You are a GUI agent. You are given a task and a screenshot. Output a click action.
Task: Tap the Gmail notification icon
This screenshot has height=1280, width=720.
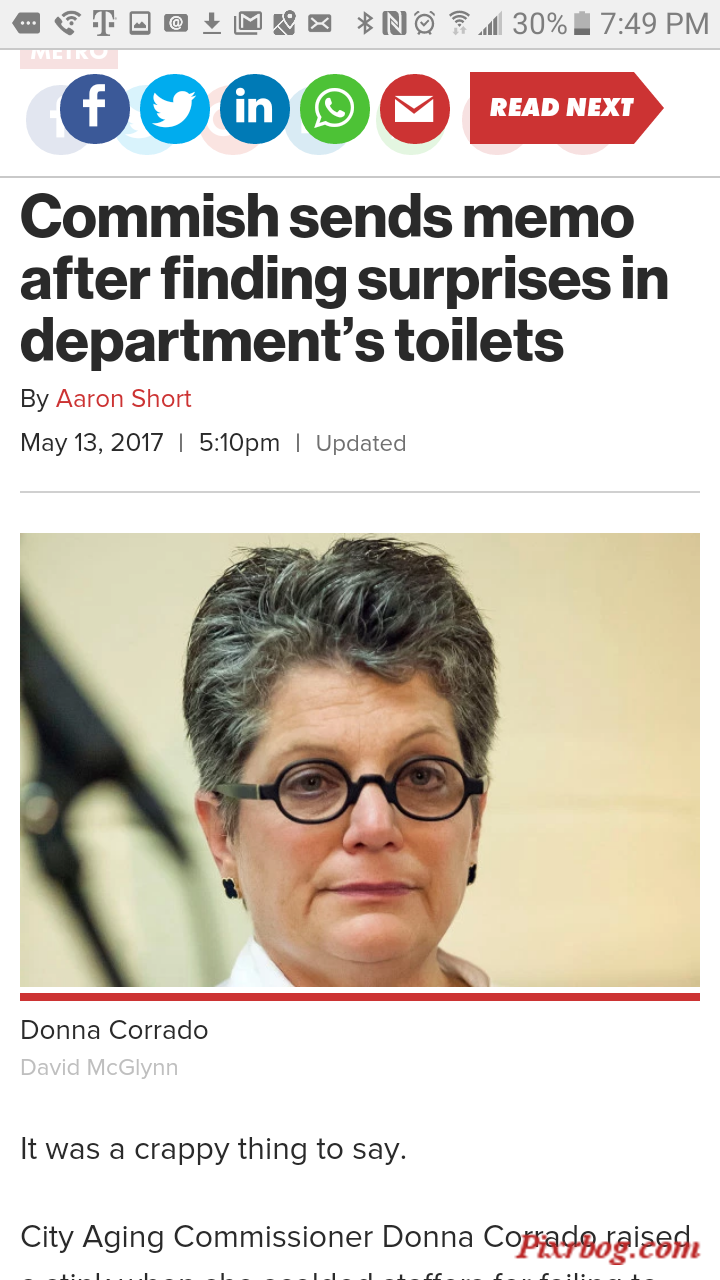click(x=247, y=23)
